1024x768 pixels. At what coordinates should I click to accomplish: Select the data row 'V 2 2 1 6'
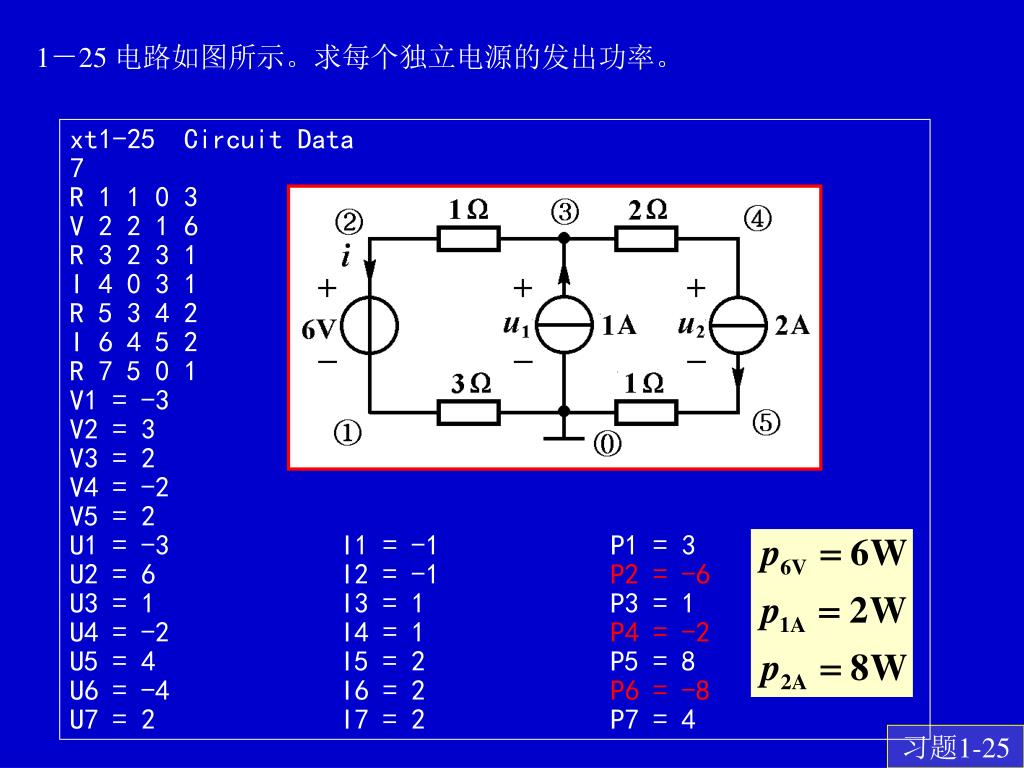point(134,226)
